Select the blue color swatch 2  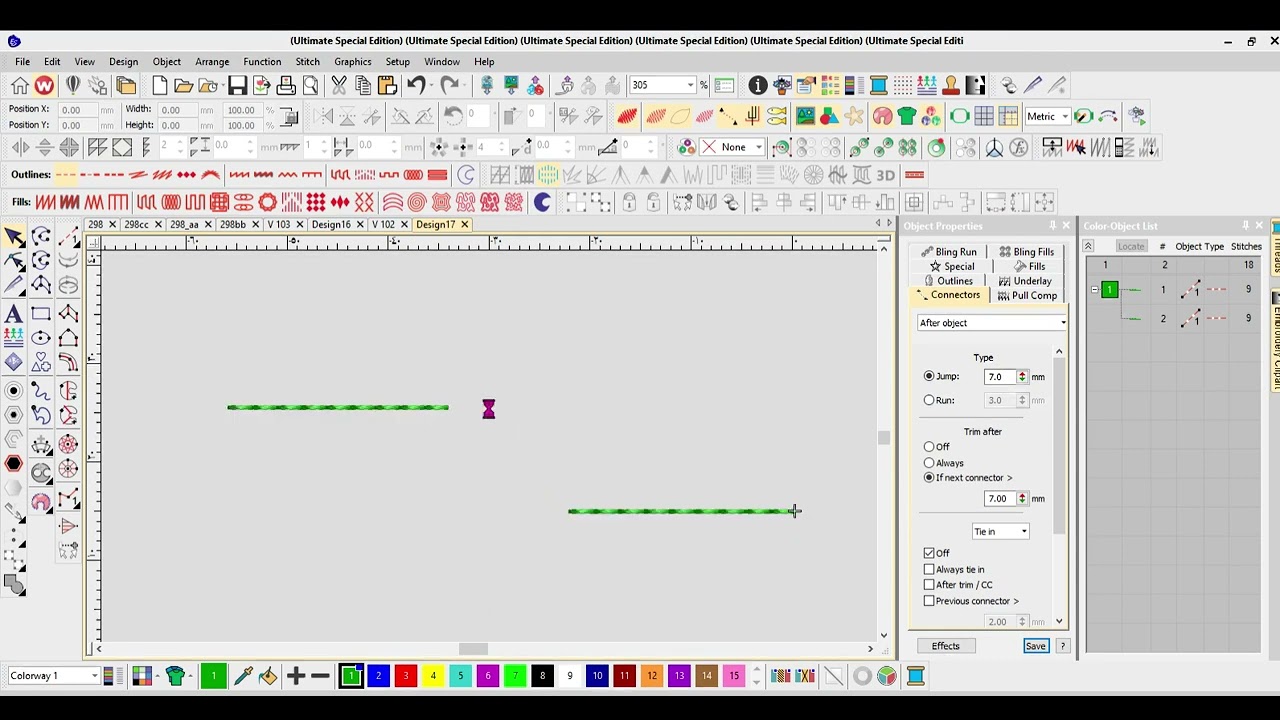(378, 677)
